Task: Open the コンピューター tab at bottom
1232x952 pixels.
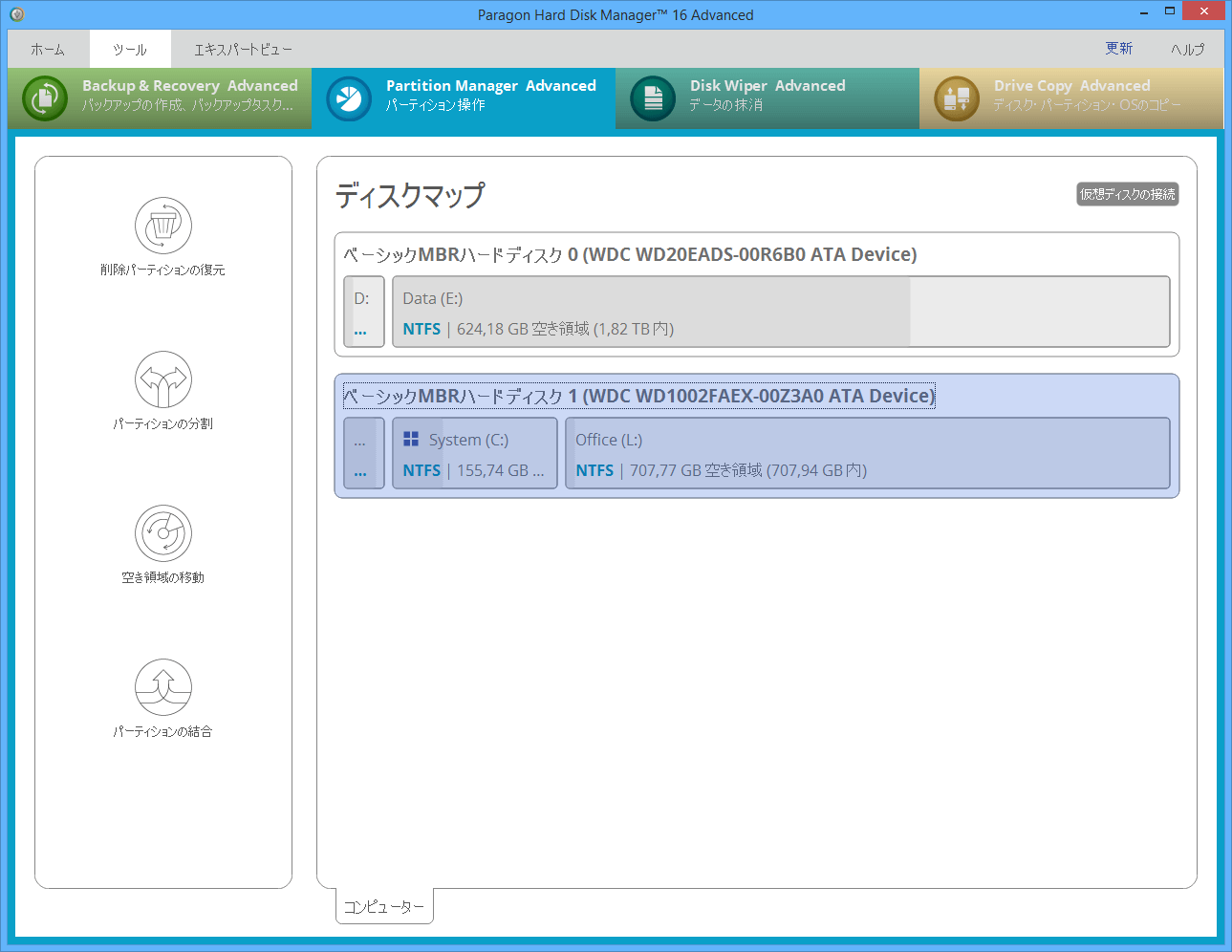Action: point(384,906)
